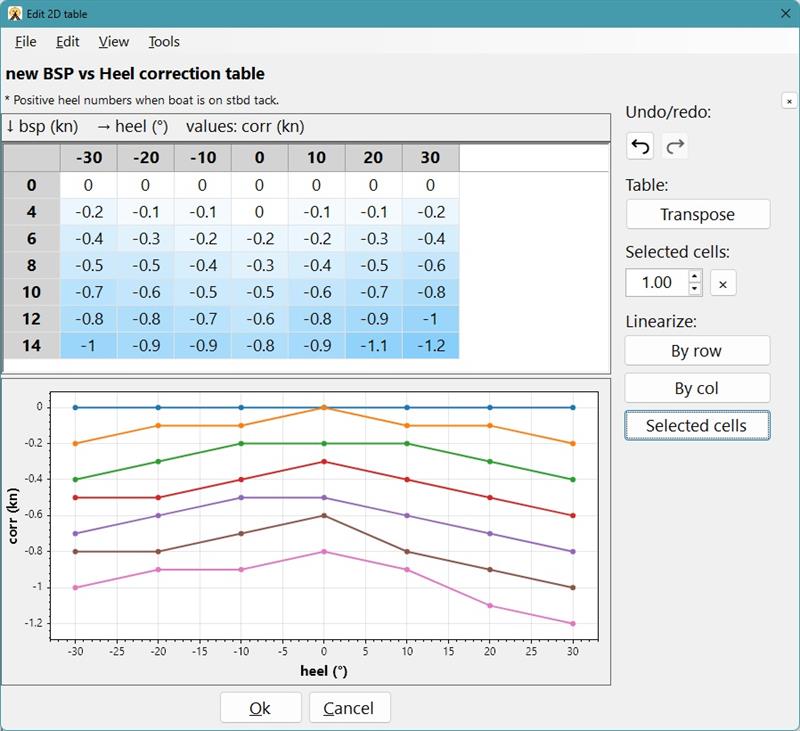Click the Transpose button
This screenshot has height=731, width=800.
point(697,214)
